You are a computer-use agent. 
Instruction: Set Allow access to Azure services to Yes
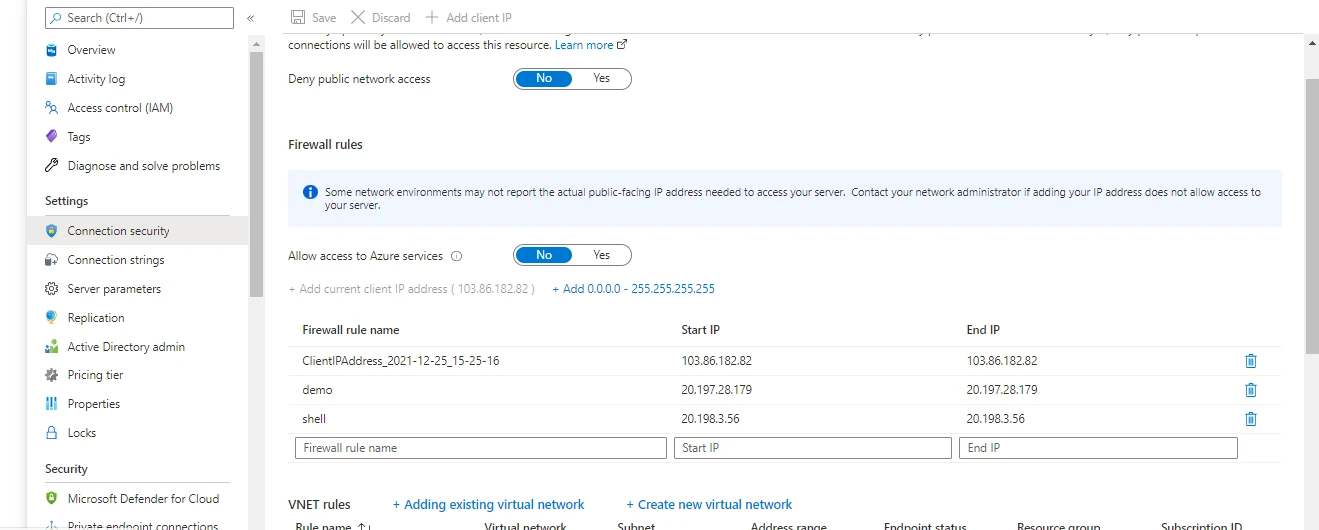601,255
